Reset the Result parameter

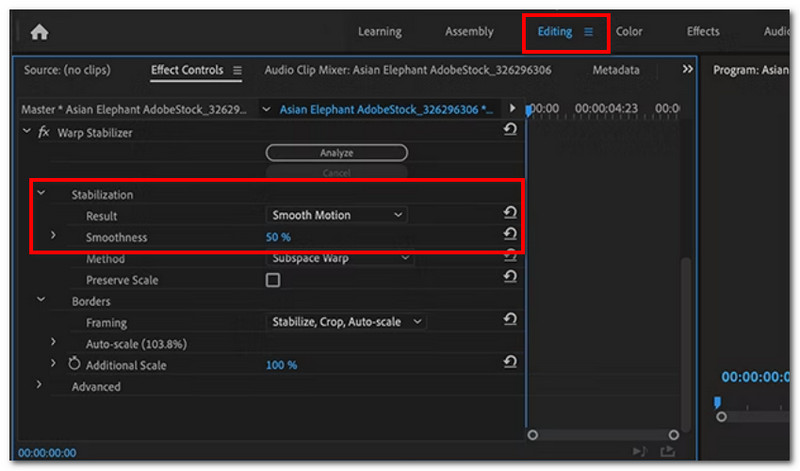[x=510, y=212]
